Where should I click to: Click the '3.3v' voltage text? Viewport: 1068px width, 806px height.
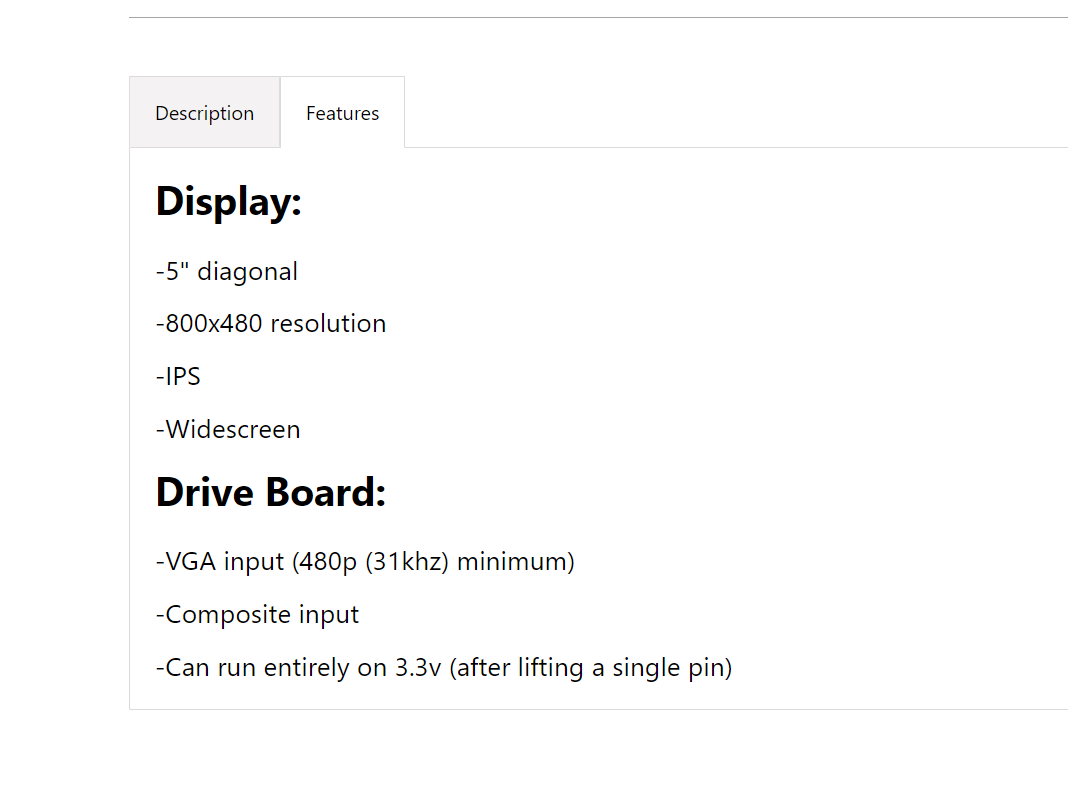click(x=418, y=668)
